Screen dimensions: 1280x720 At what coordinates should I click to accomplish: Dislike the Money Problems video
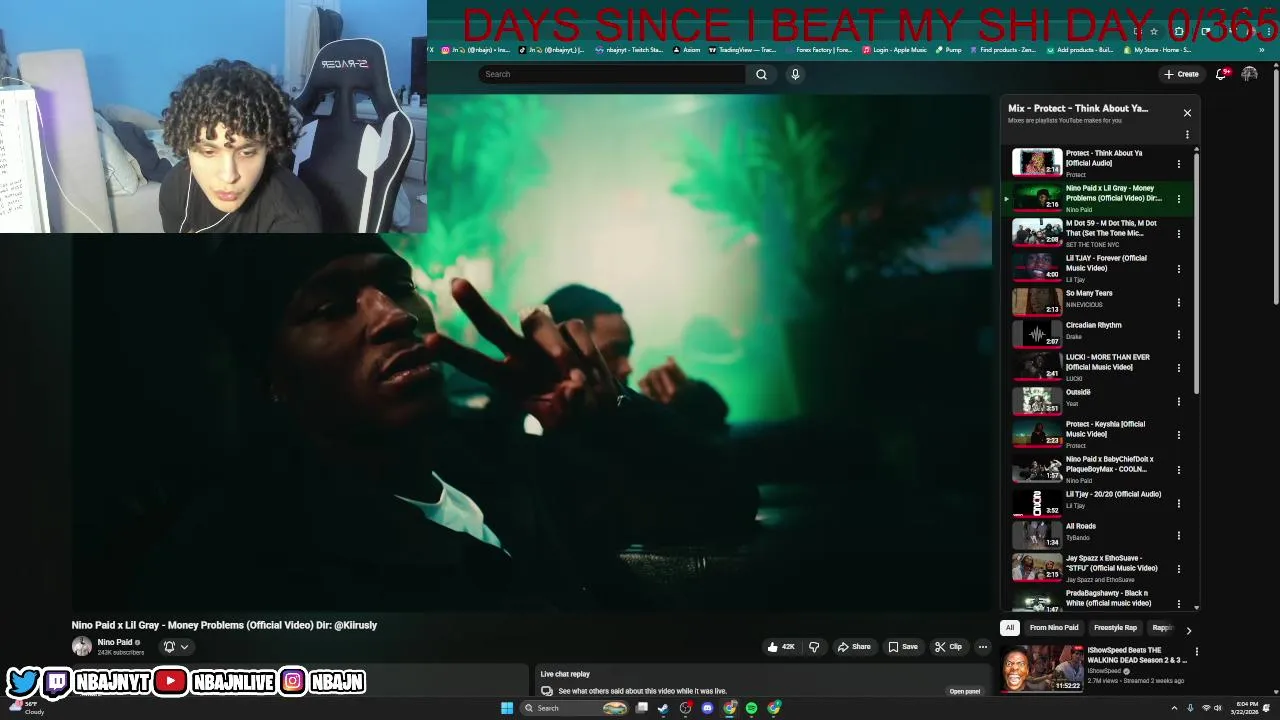(814, 647)
